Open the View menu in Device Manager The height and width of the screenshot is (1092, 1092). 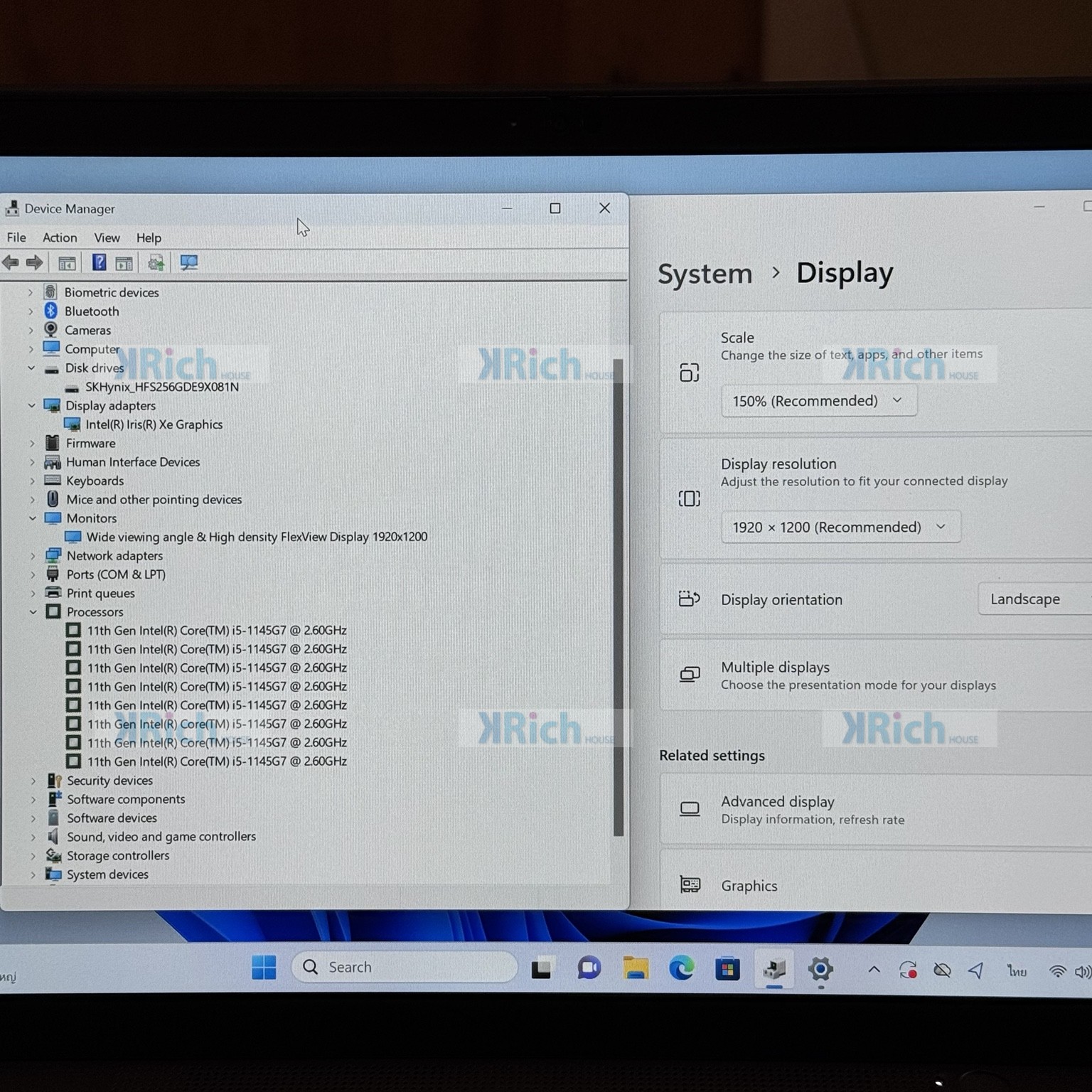point(107,237)
